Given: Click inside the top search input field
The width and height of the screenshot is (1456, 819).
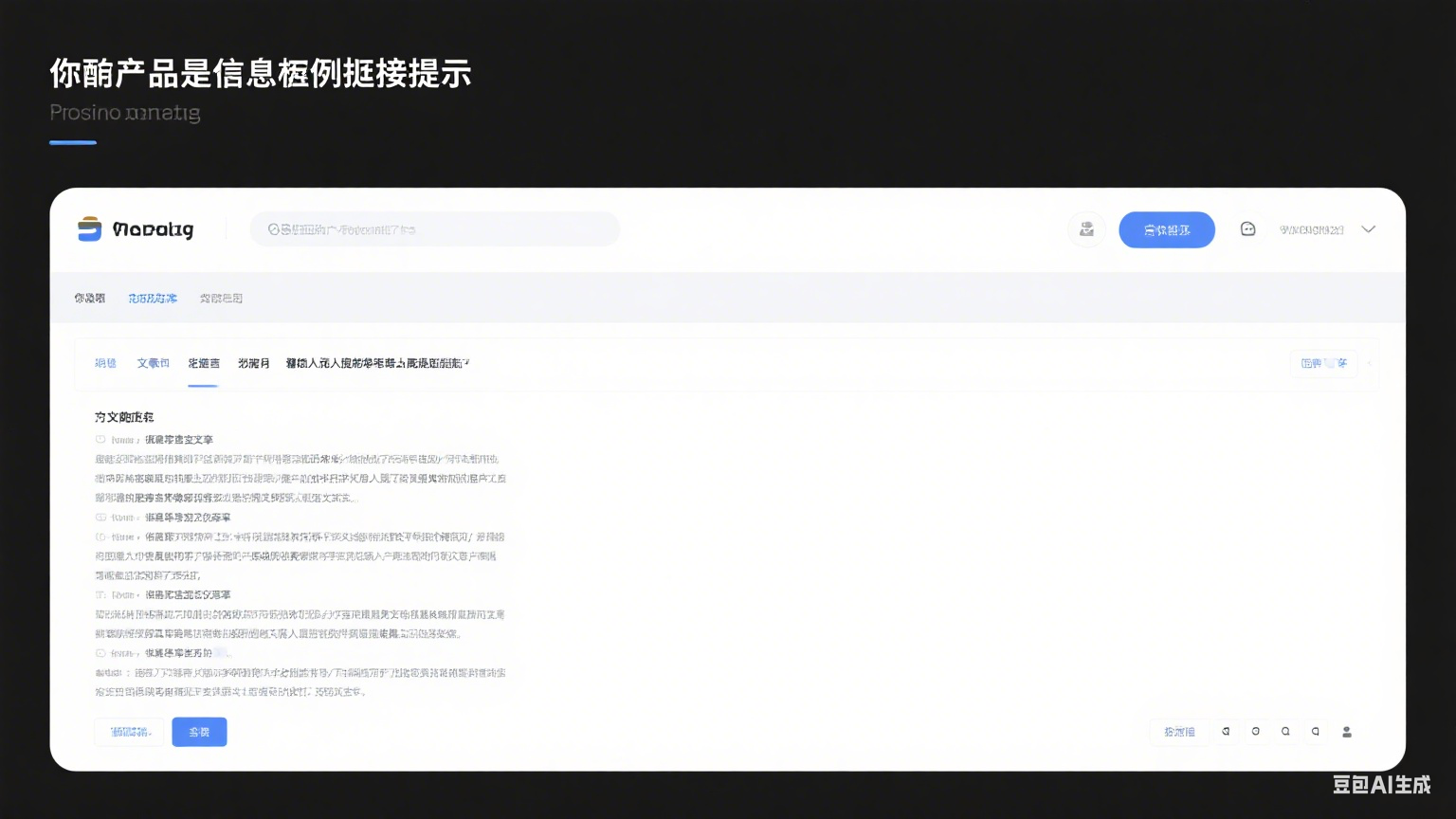Looking at the screenshot, I should tap(435, 228).
